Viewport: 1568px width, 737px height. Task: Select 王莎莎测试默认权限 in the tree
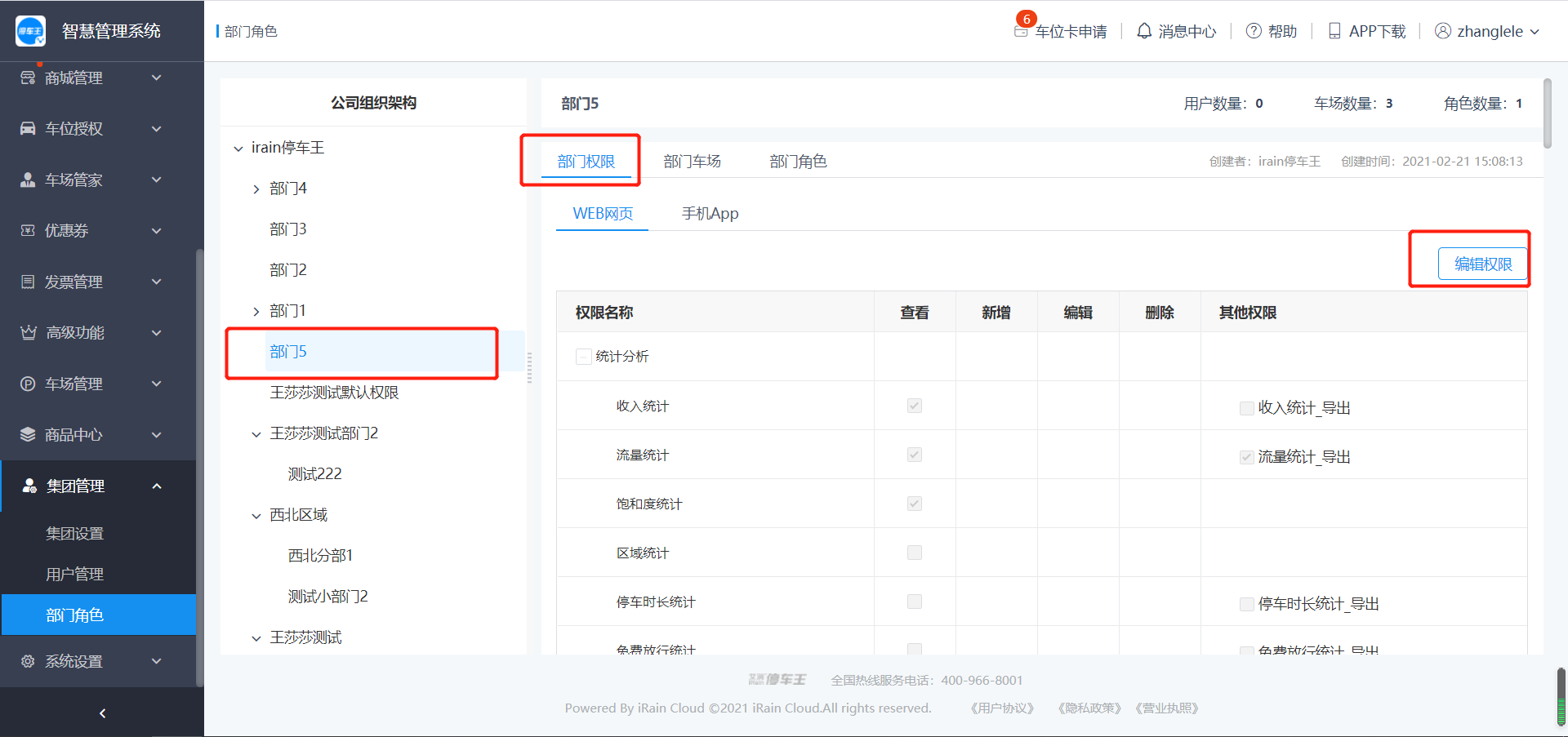pos(335,393)
